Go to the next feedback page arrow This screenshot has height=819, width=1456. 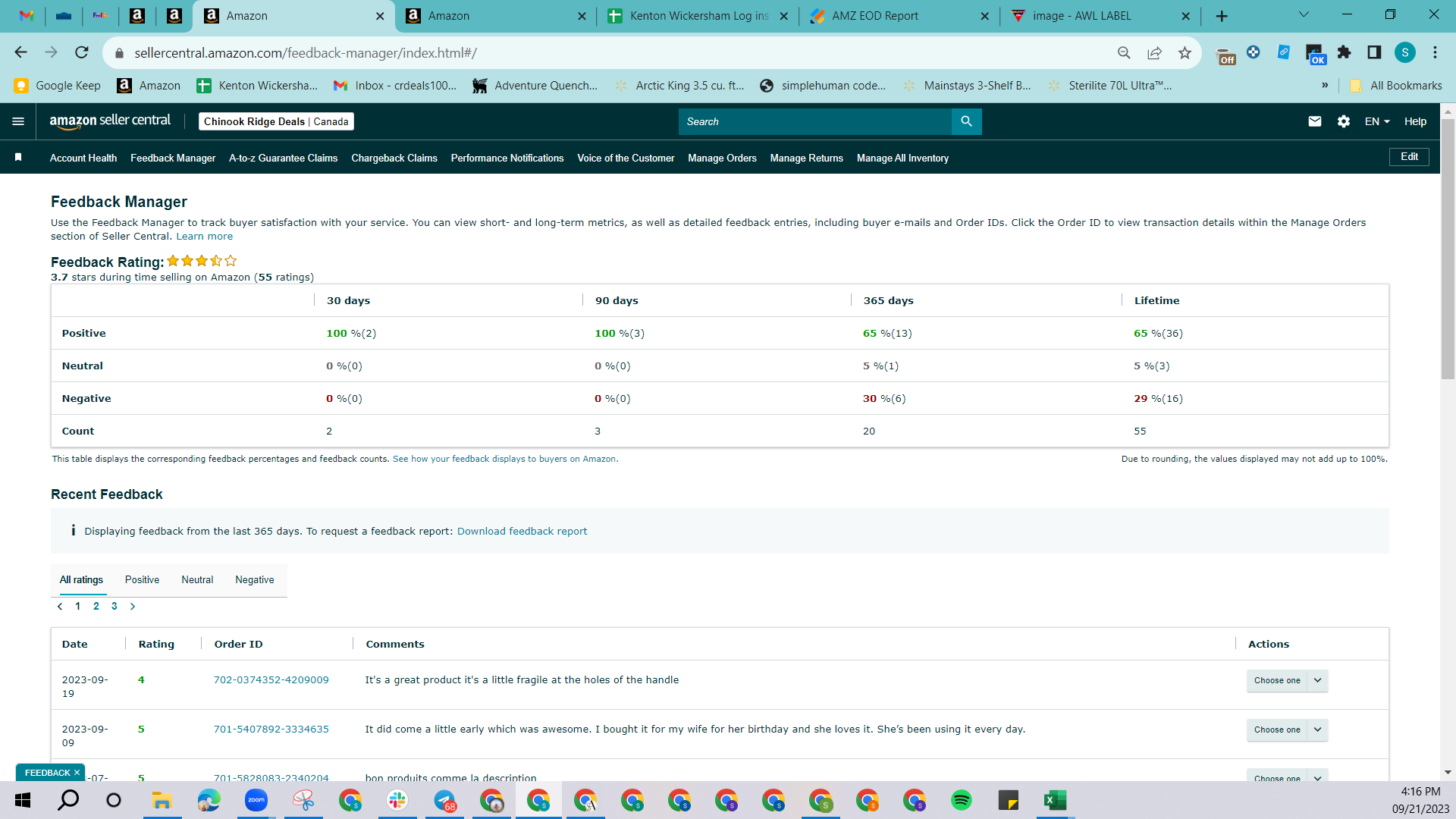133,606
